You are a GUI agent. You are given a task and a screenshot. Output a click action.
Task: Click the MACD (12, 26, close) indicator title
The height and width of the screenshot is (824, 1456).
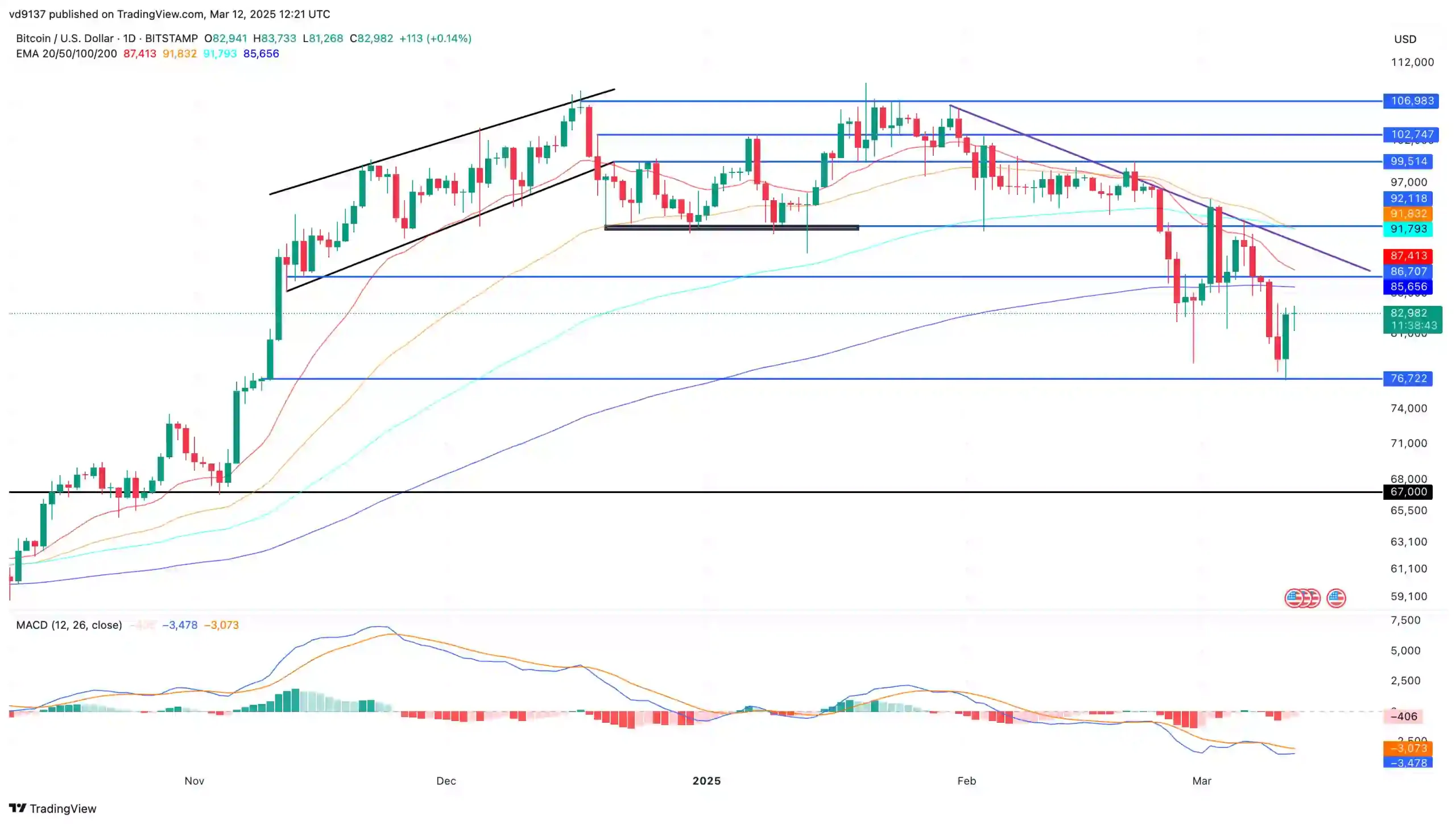[x=69, y=625]
